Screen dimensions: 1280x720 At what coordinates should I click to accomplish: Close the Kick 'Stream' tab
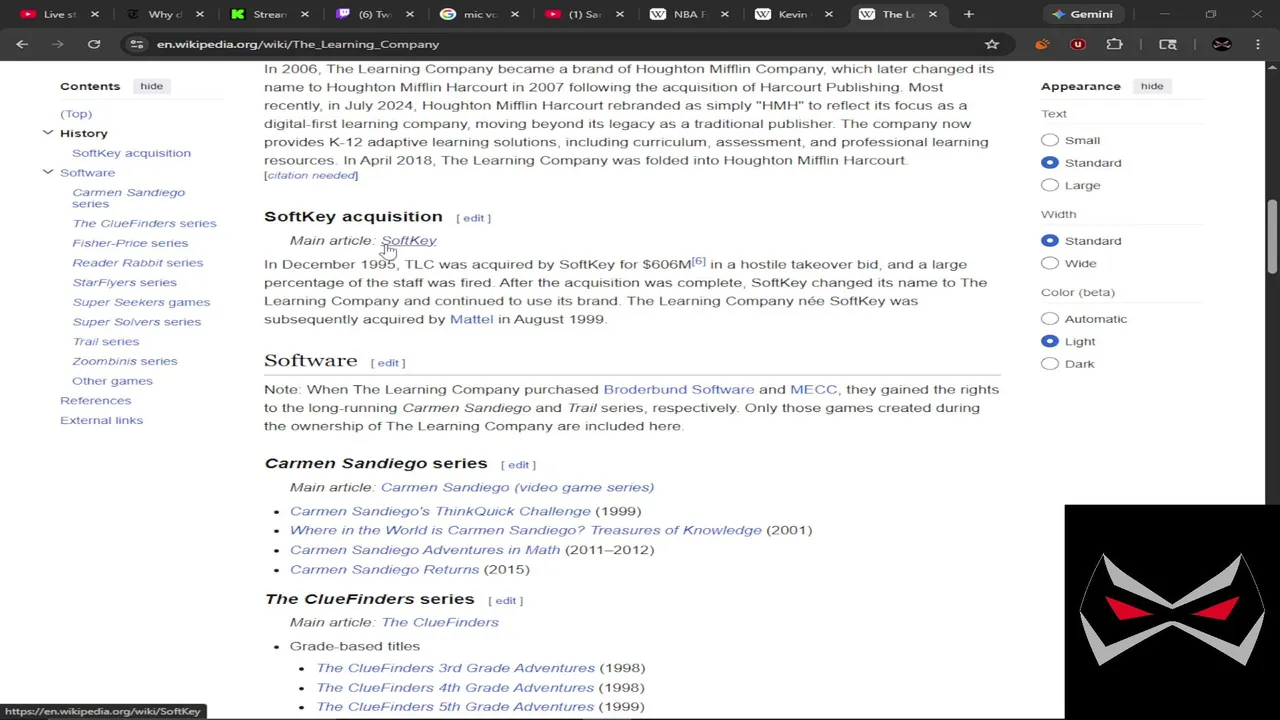[x=304, y=14]
